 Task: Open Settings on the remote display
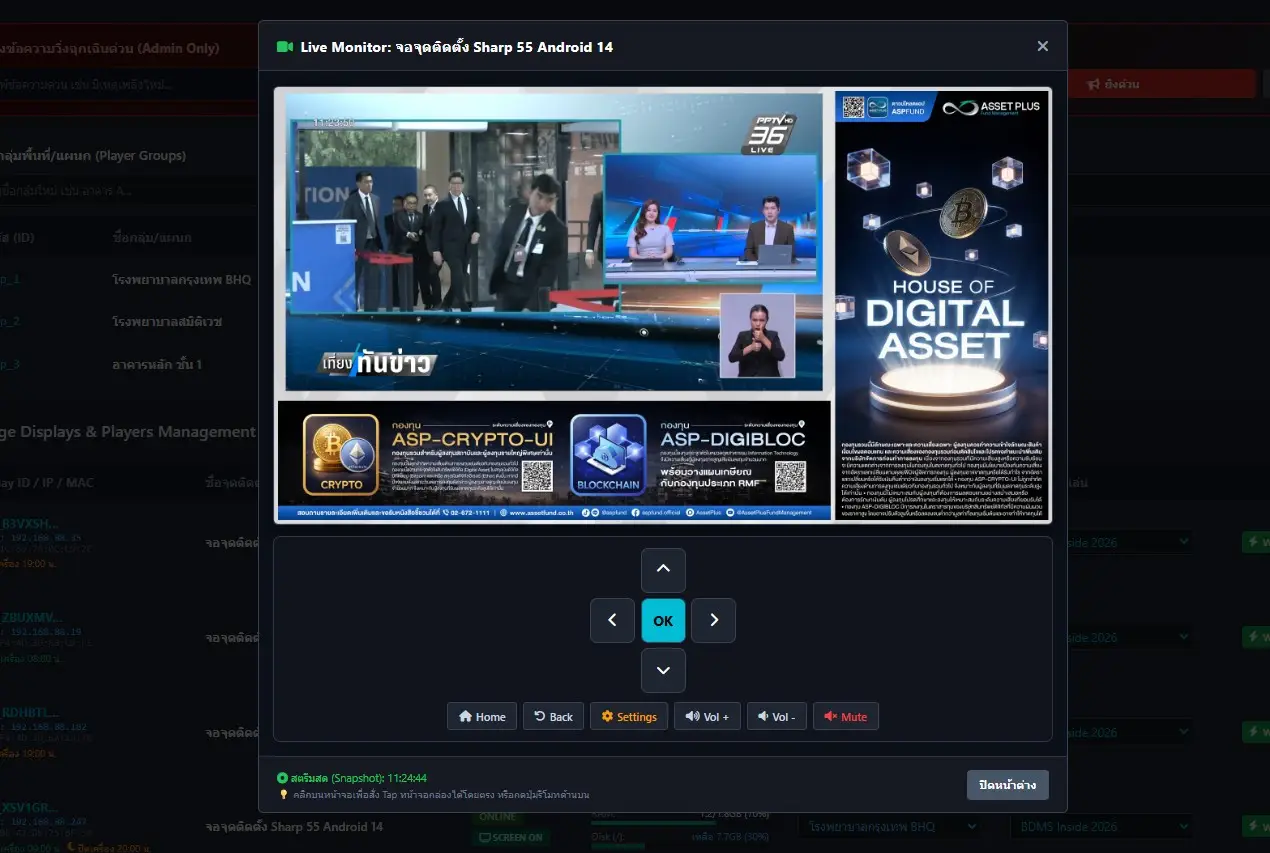click(x=629, y=716)
